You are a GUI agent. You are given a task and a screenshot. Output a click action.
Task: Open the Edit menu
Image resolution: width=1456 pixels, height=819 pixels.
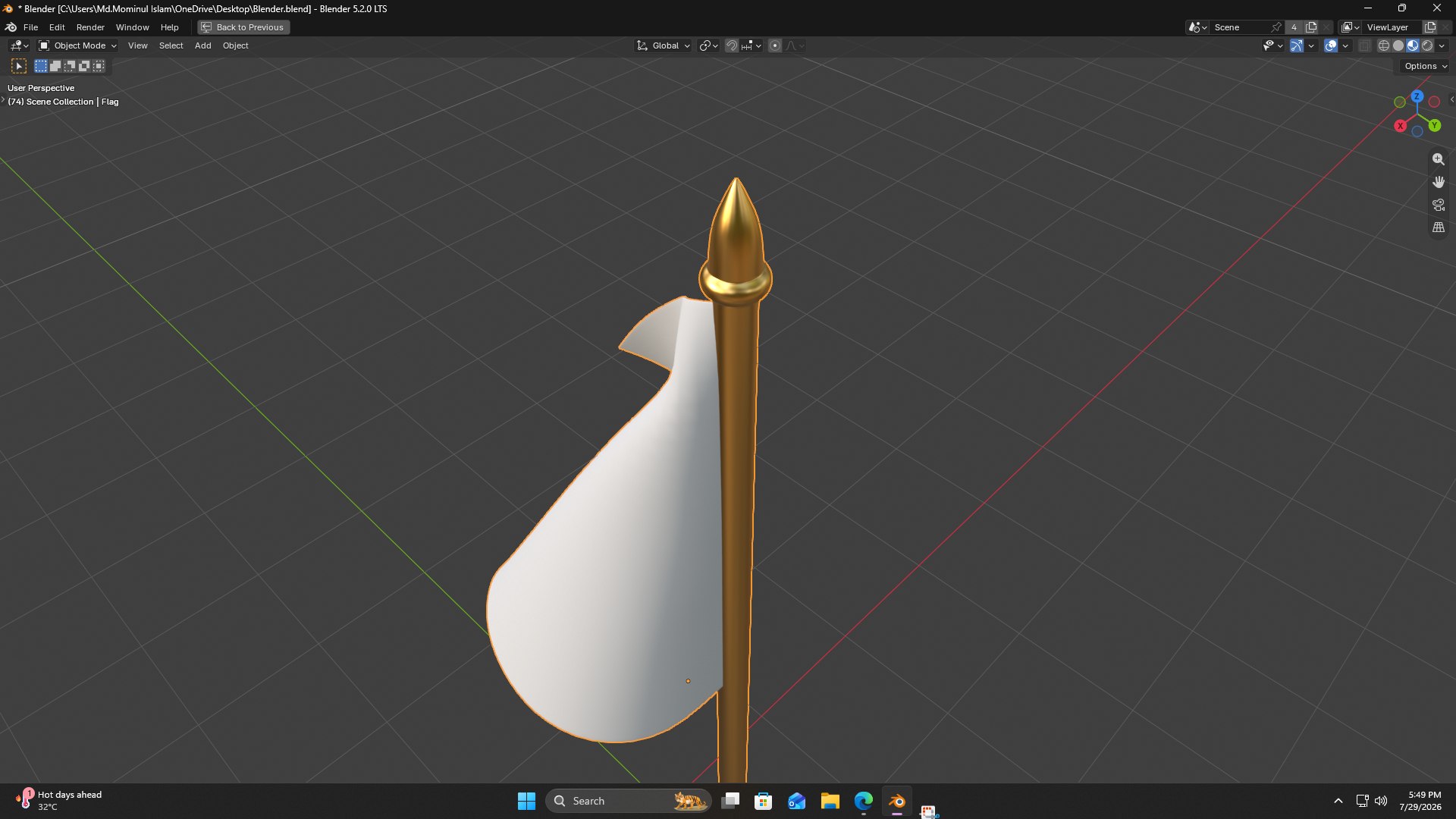(57, 27)
